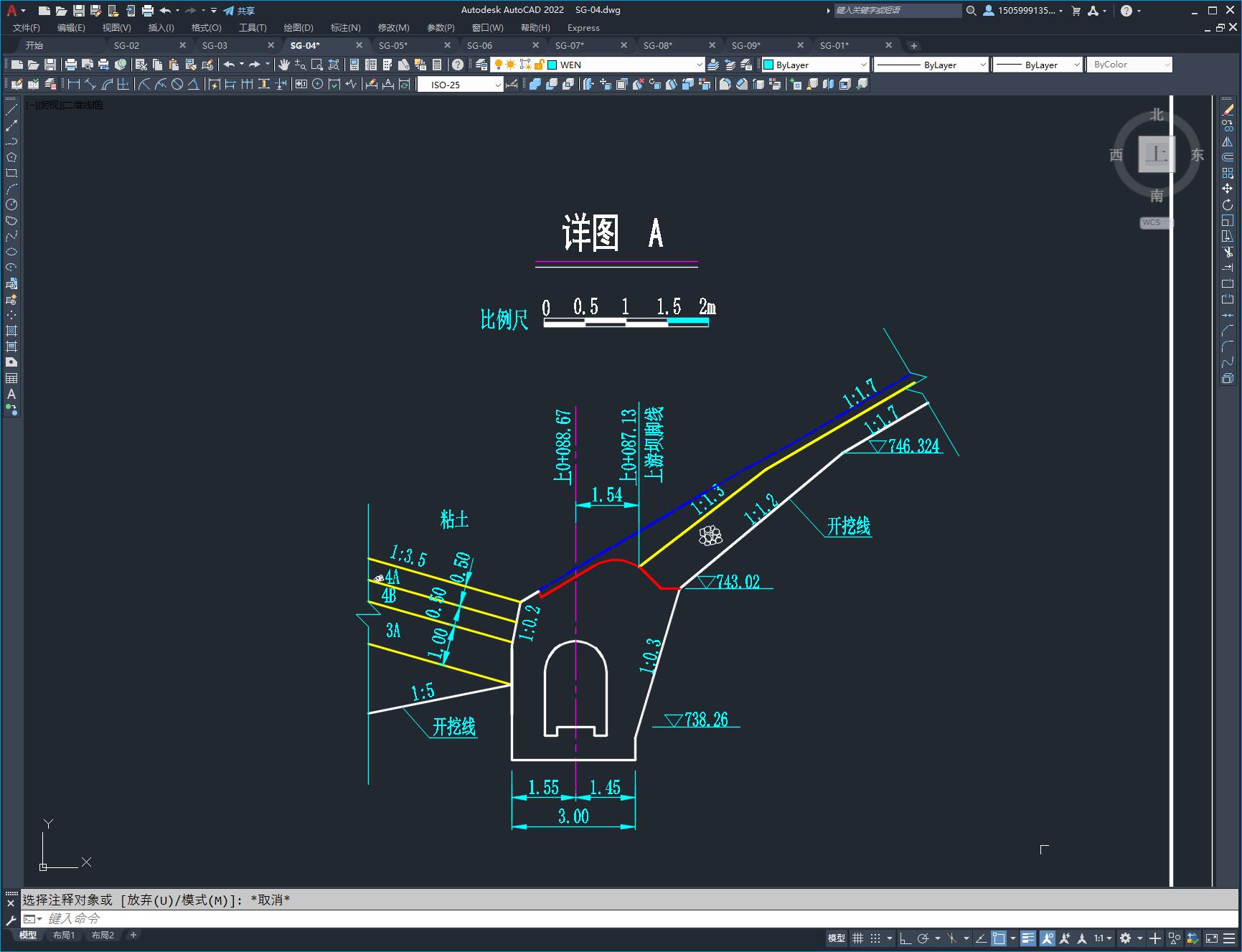
Task: Open the 绘图(D) menu
Action: tap(298, 28)
